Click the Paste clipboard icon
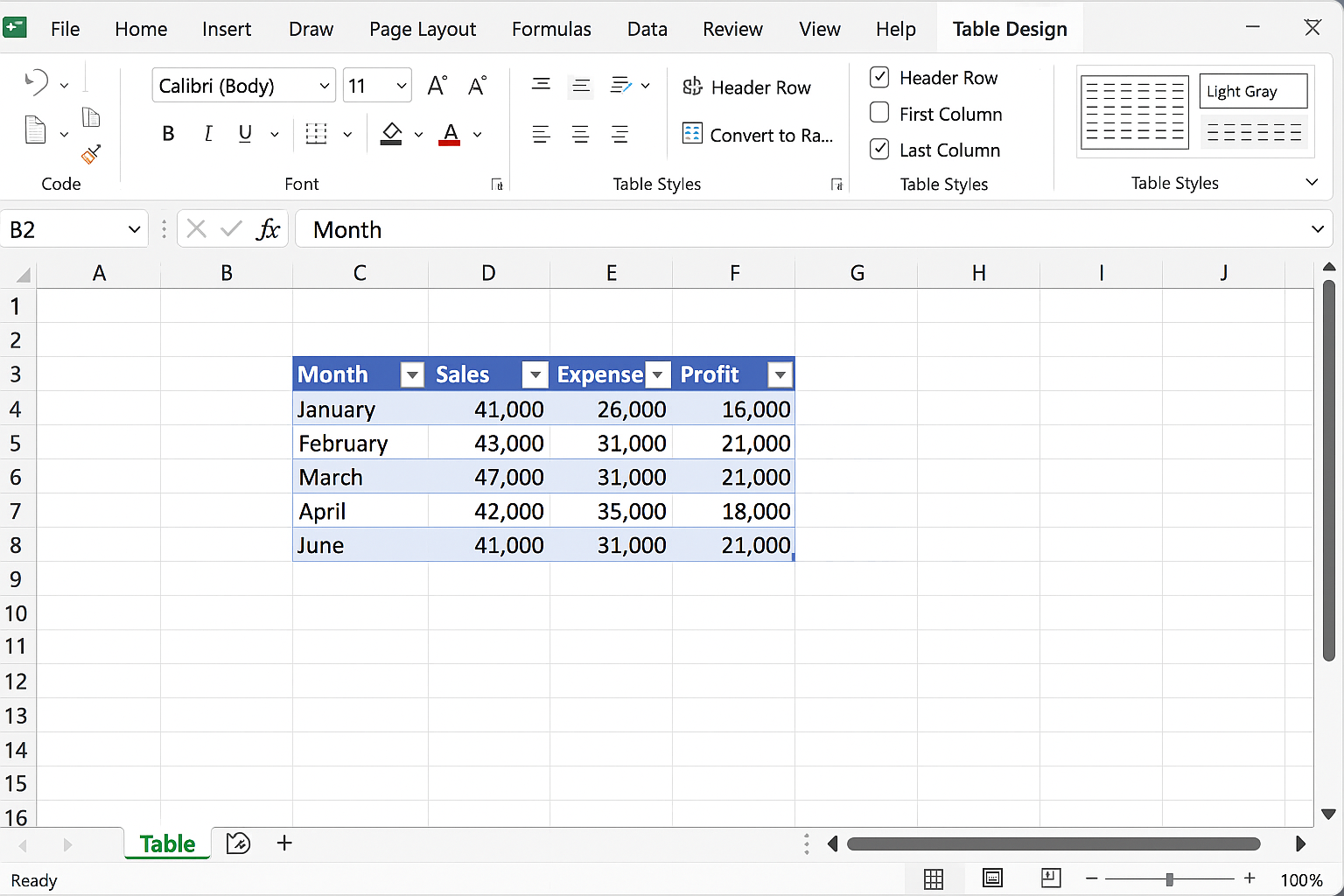The height and width of the screenshot is (896, 1344). pos(35,130)
